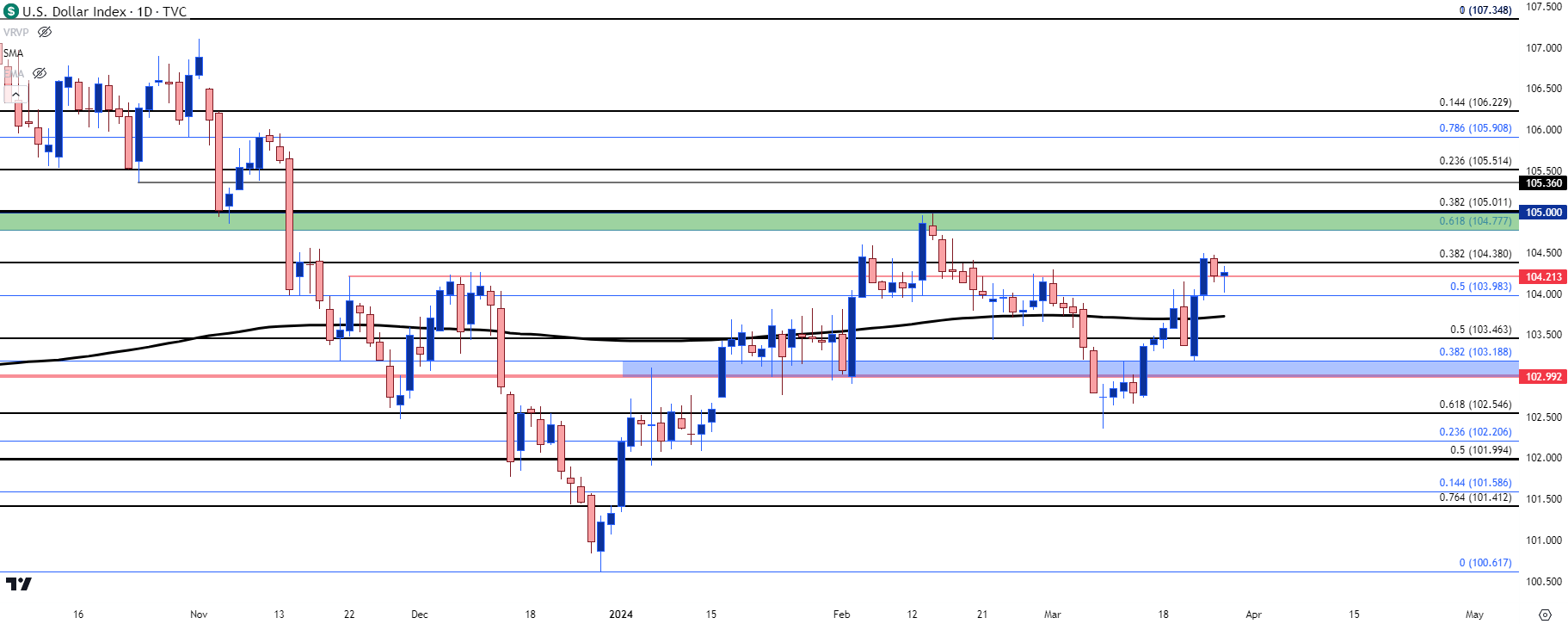The image size is (1568, 624).
Task: Open the TradingView logo at bottom left
Action: tap(18, 584)
